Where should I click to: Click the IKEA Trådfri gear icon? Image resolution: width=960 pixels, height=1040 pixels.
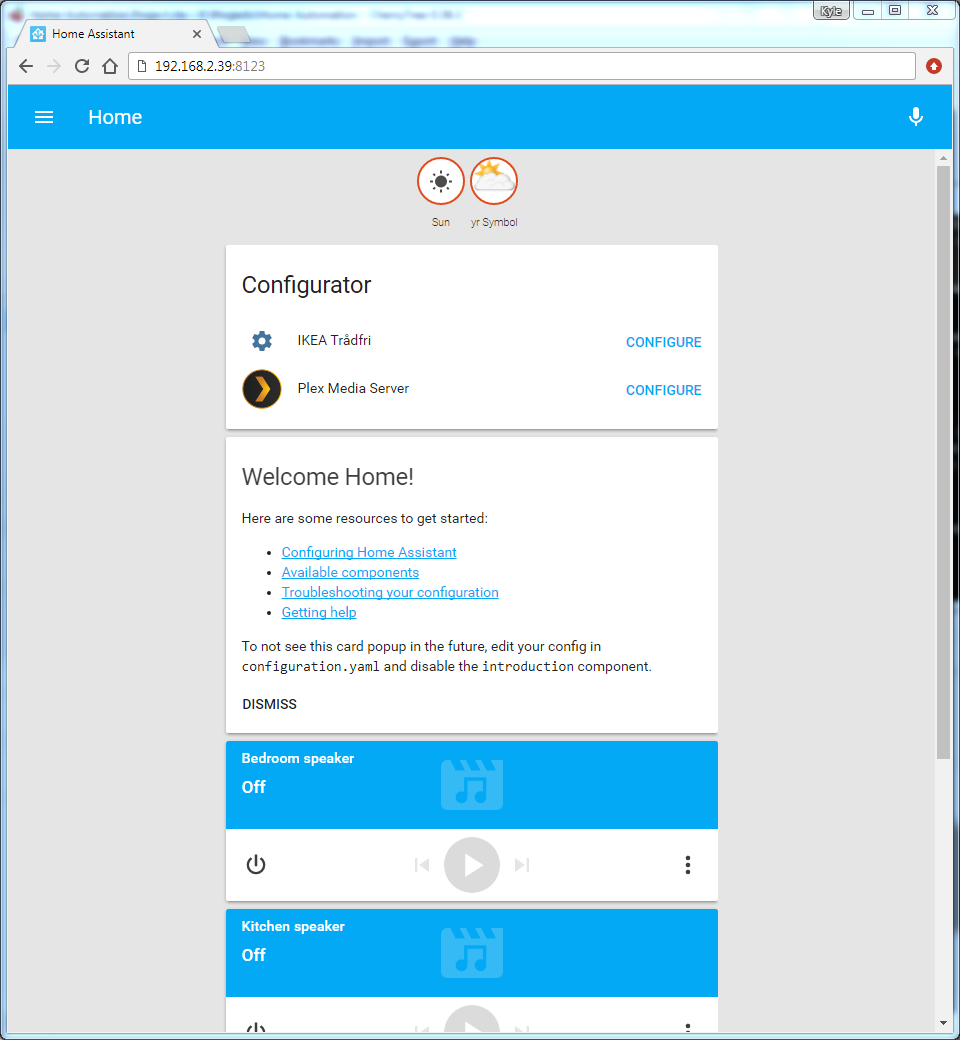(262, 341)
